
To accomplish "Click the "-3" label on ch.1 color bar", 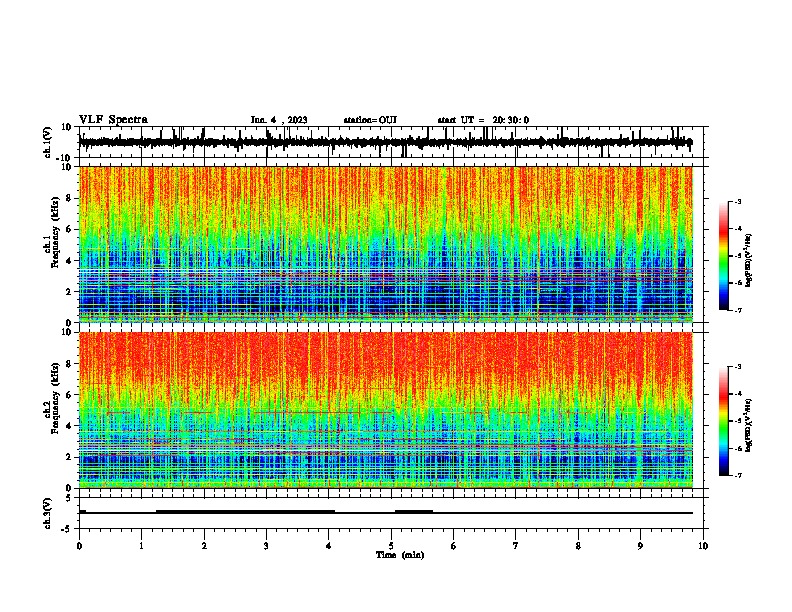I will (x=738, y=201).
